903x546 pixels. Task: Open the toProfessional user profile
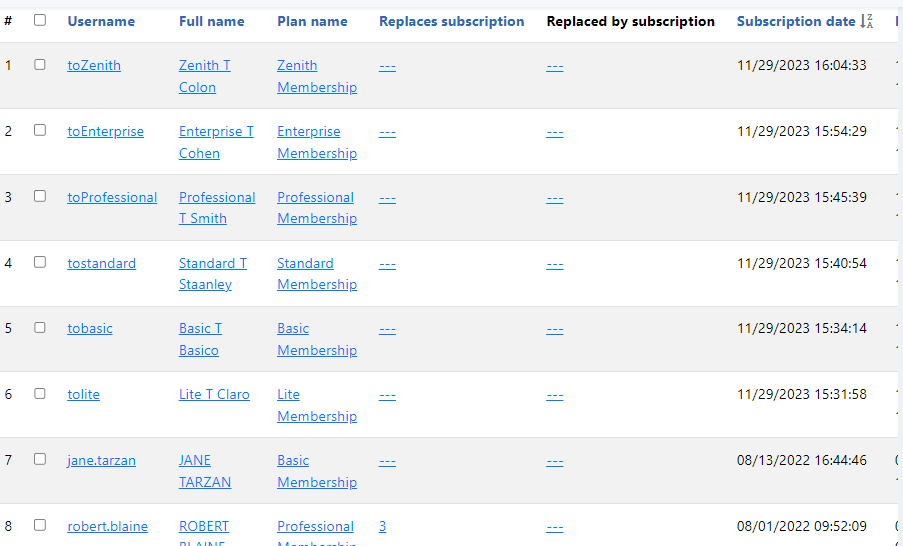(x=112, y=197)
